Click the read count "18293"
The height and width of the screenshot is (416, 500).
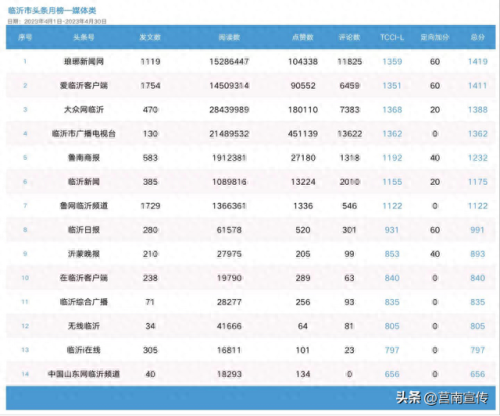point(229,374)
